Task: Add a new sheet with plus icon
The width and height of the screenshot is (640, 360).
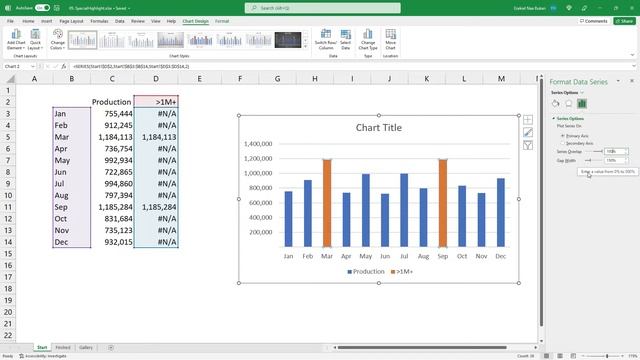Action: tap(111, 347)
